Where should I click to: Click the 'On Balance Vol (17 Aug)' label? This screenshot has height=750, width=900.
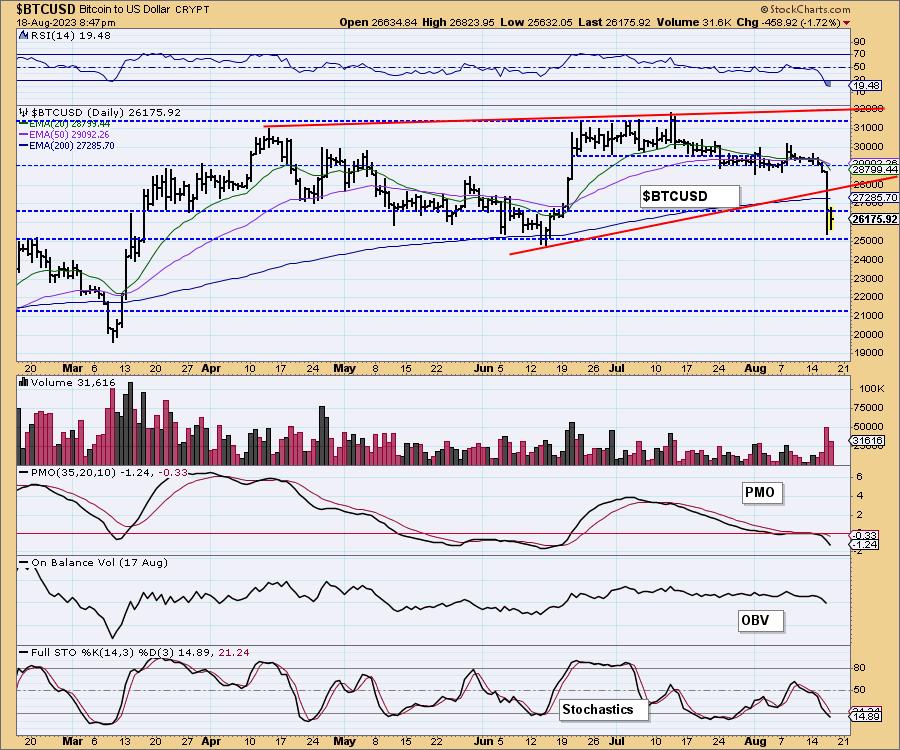tap(99, 562)
